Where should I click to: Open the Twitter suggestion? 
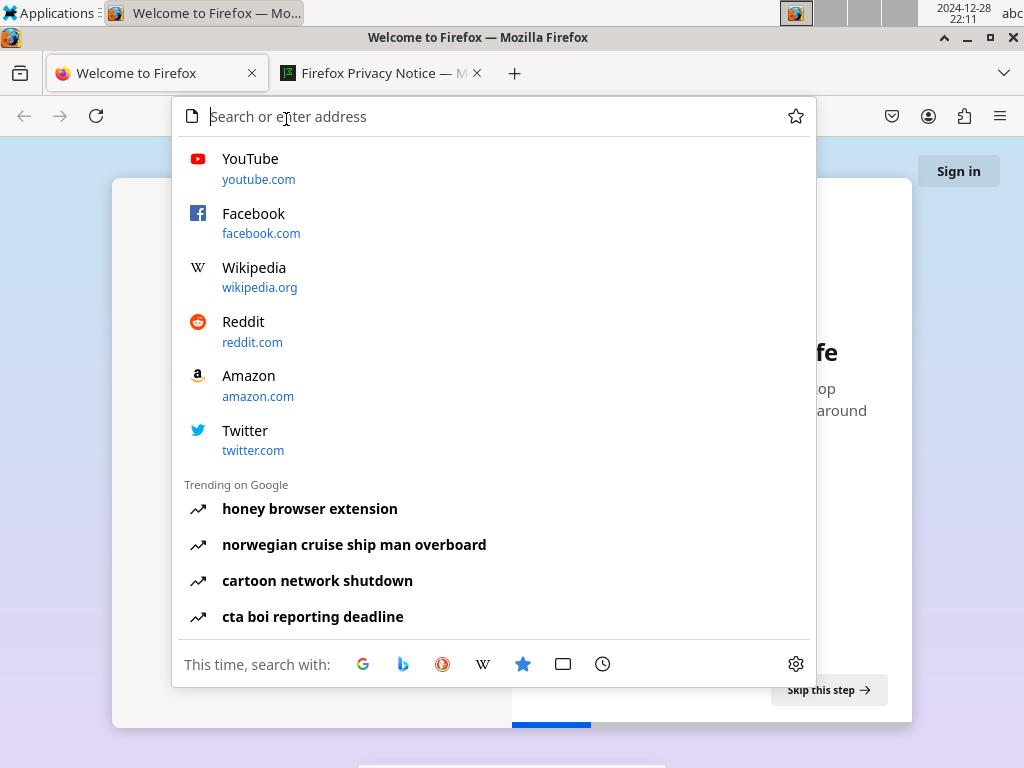494,440
